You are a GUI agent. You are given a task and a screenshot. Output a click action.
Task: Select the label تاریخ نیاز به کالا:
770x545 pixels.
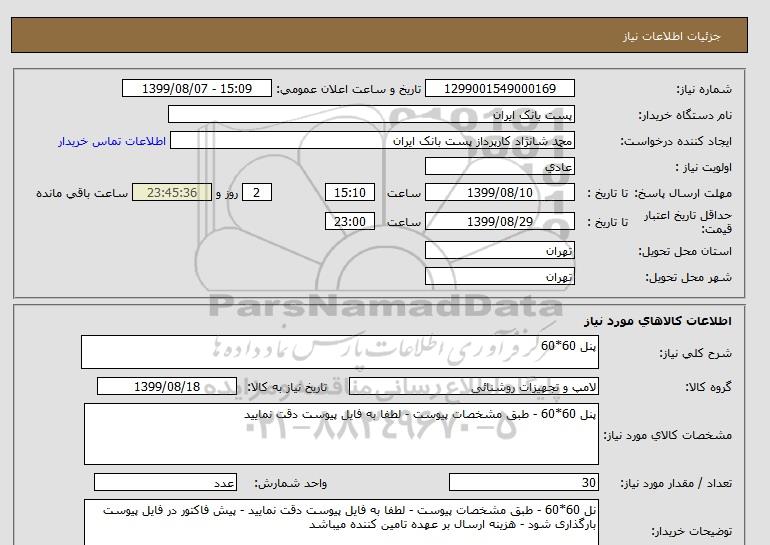pyautogui.click(x=287, y=387)
